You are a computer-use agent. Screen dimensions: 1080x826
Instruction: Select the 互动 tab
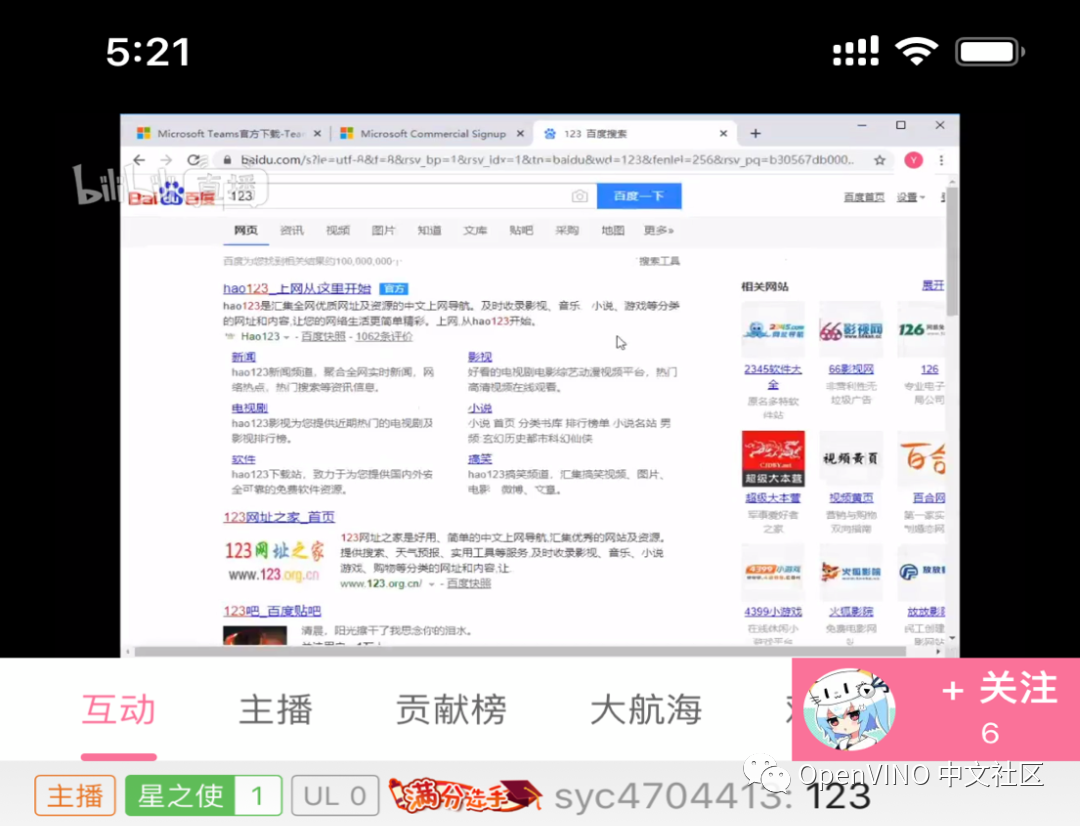point(118,710)
